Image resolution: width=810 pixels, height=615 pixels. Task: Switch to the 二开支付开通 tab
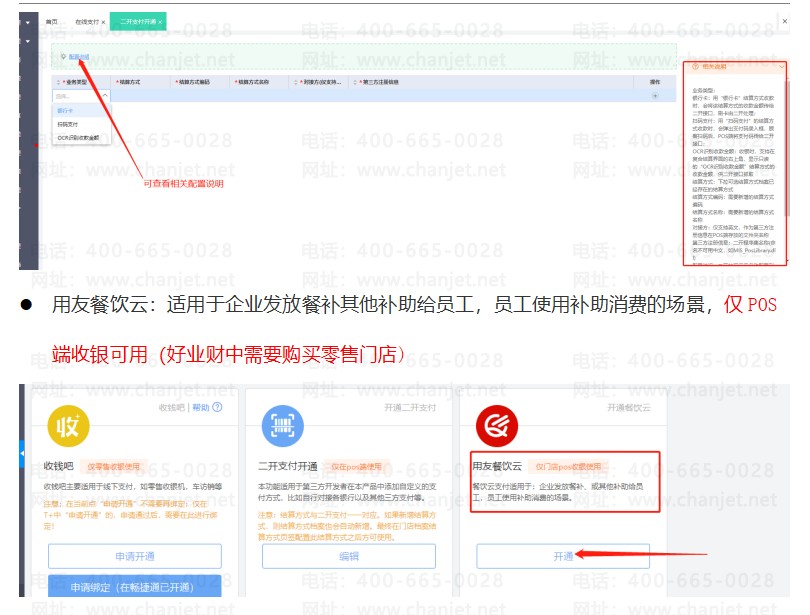[x=138, y=22]
